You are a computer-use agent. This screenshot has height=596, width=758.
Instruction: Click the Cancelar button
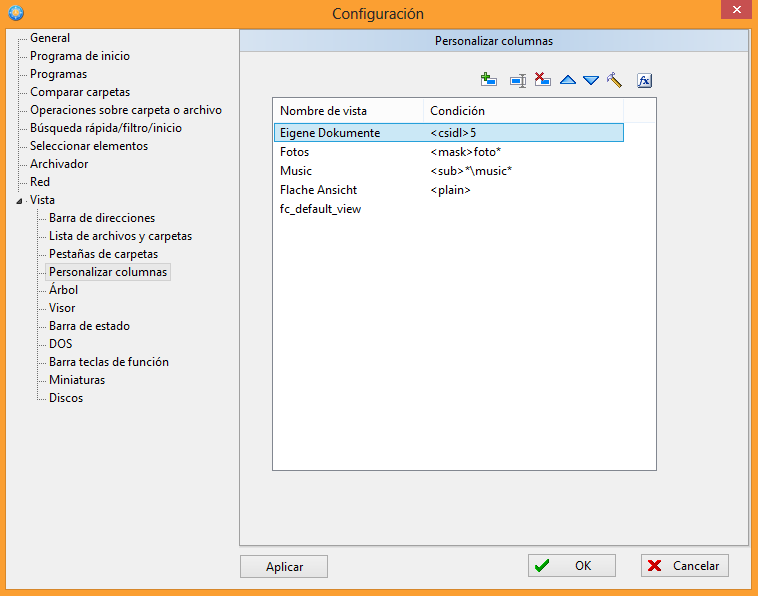685,566
